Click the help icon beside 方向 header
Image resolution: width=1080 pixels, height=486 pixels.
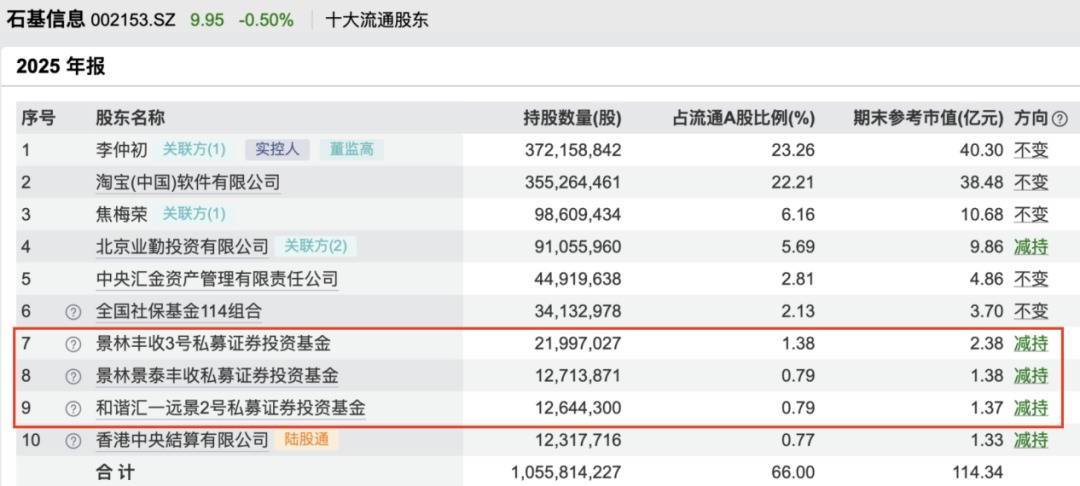pos(1059,119)
